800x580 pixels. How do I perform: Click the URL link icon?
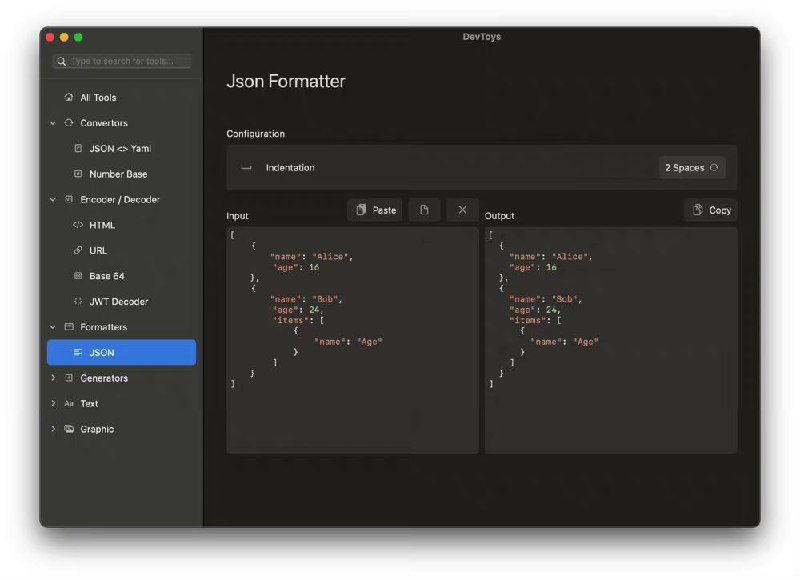pos(78,250)
